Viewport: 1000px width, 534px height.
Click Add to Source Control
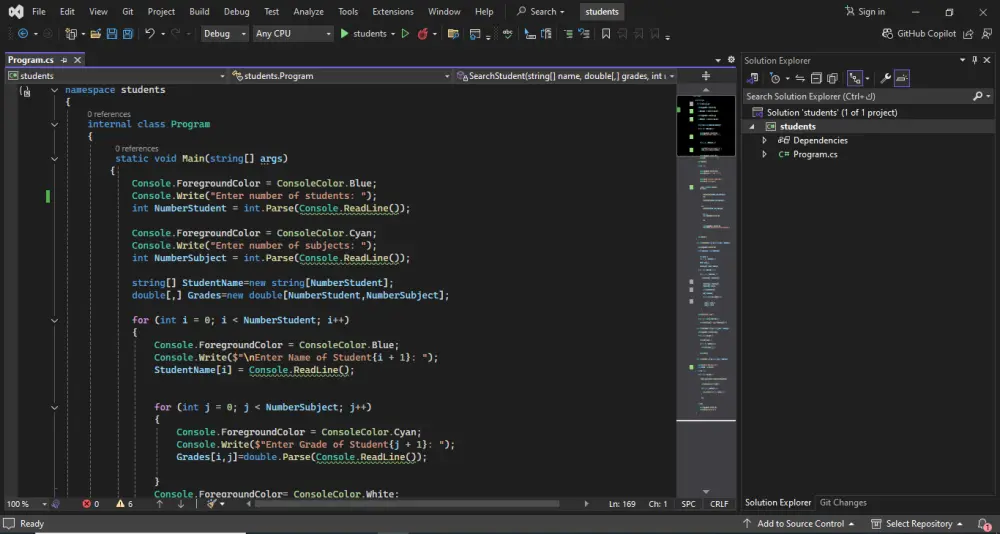799,524
